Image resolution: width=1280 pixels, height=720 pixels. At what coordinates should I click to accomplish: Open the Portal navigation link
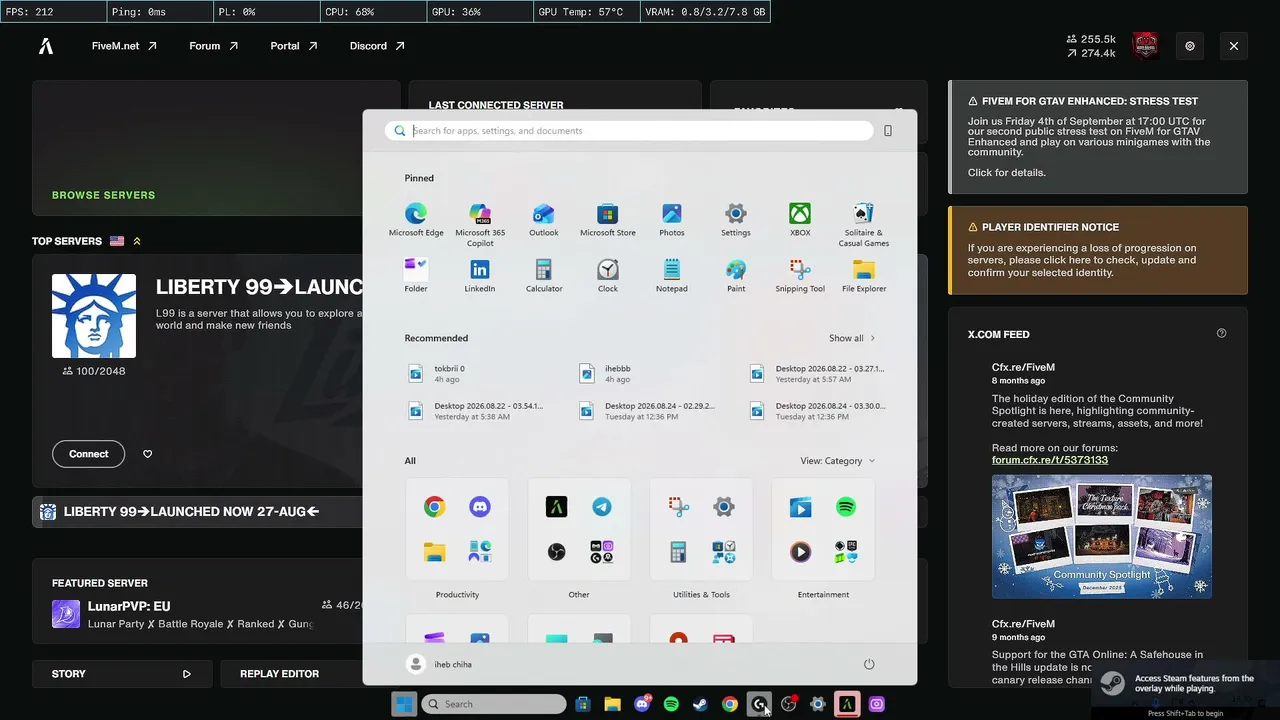294,46
